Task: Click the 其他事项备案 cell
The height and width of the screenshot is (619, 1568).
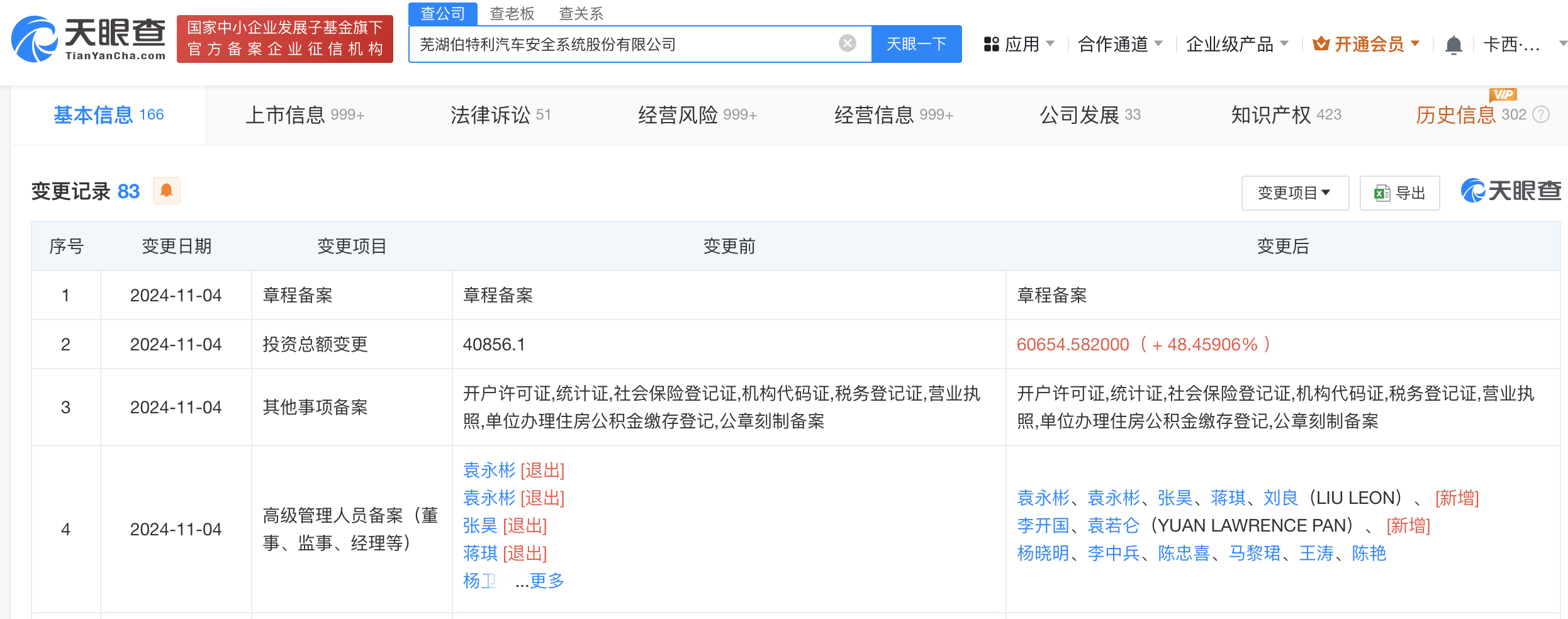Action: click(352, 408)
